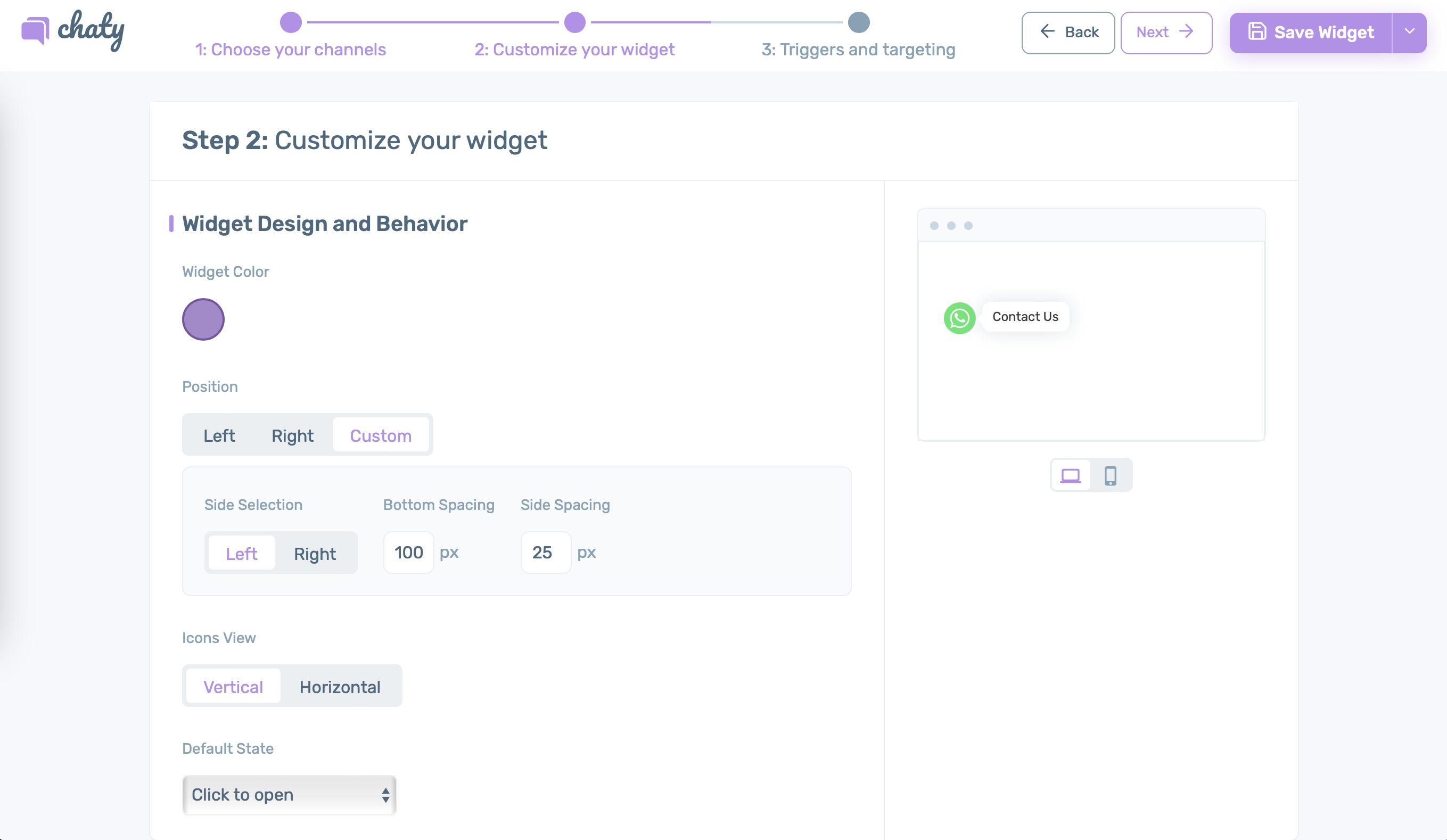Click step 1 progress dot
Viewport: 1447px width, 840px height.
[291, 22]
